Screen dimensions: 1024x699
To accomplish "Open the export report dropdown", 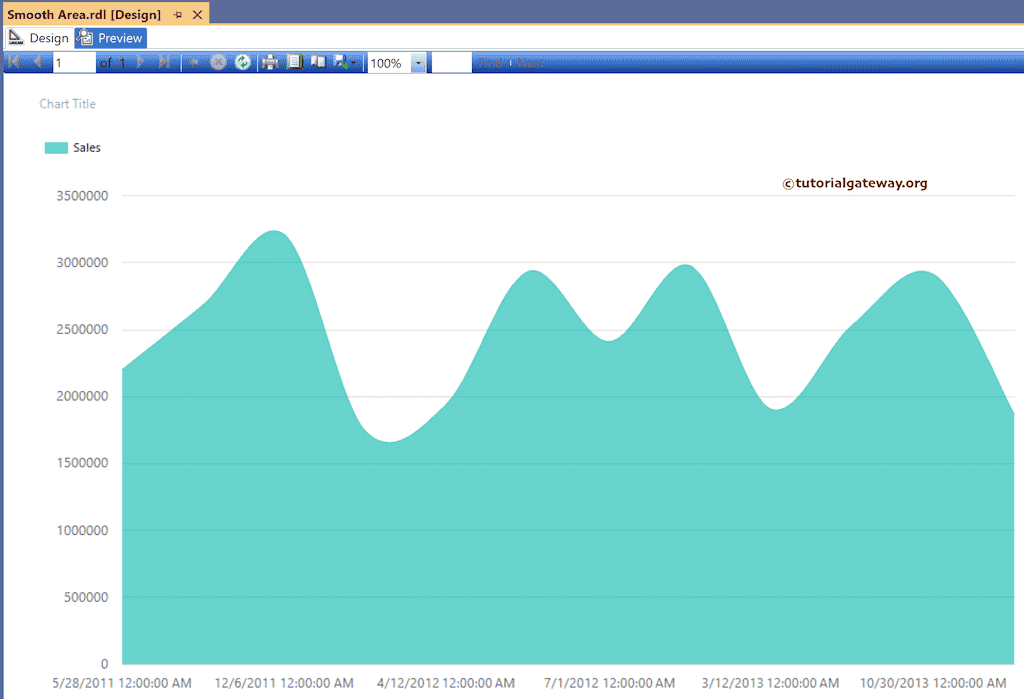I will pyautogui.click(x=344, y=62).
